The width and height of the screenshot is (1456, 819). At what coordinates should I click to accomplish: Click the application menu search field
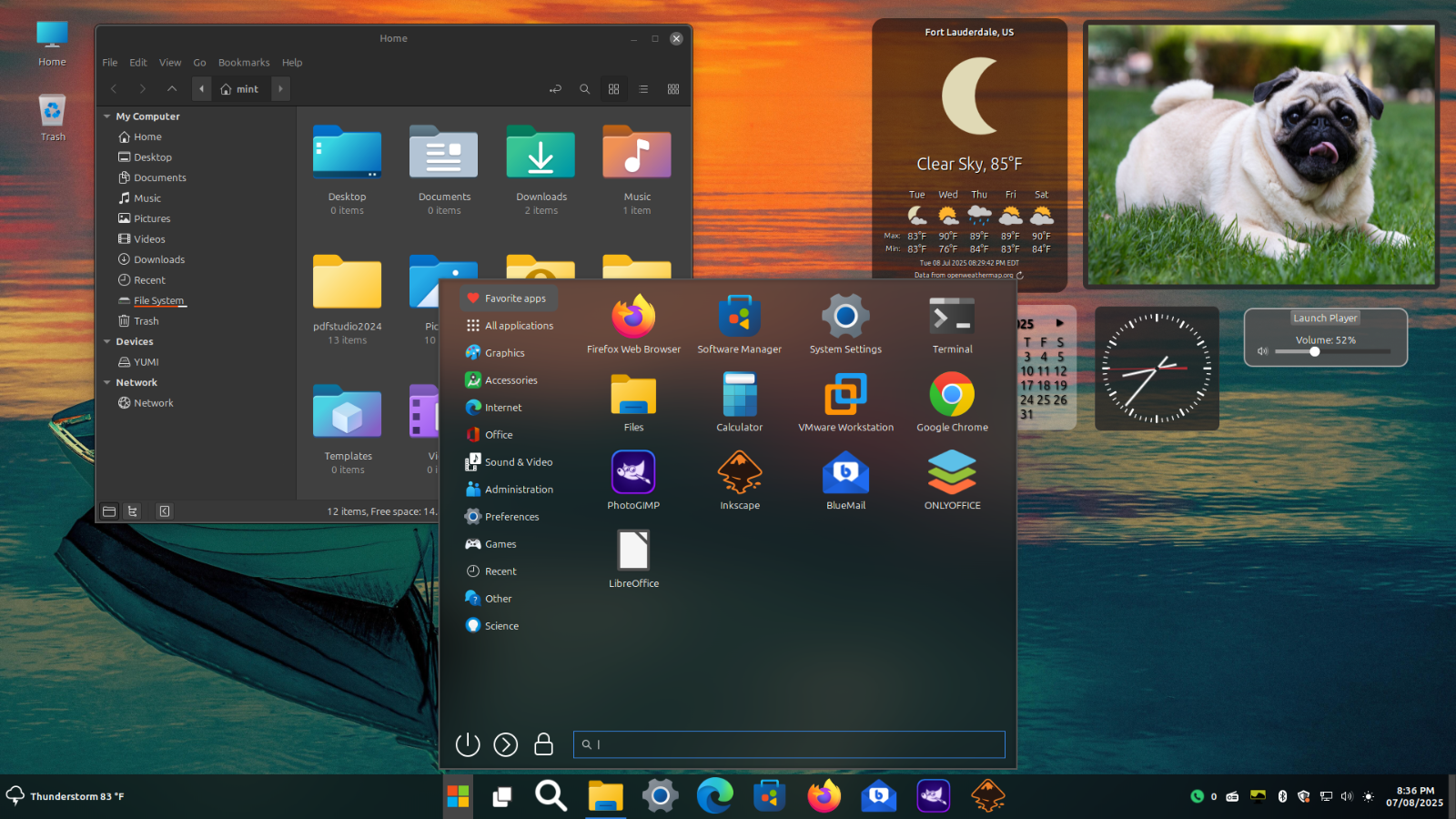(x=789, y=744)
